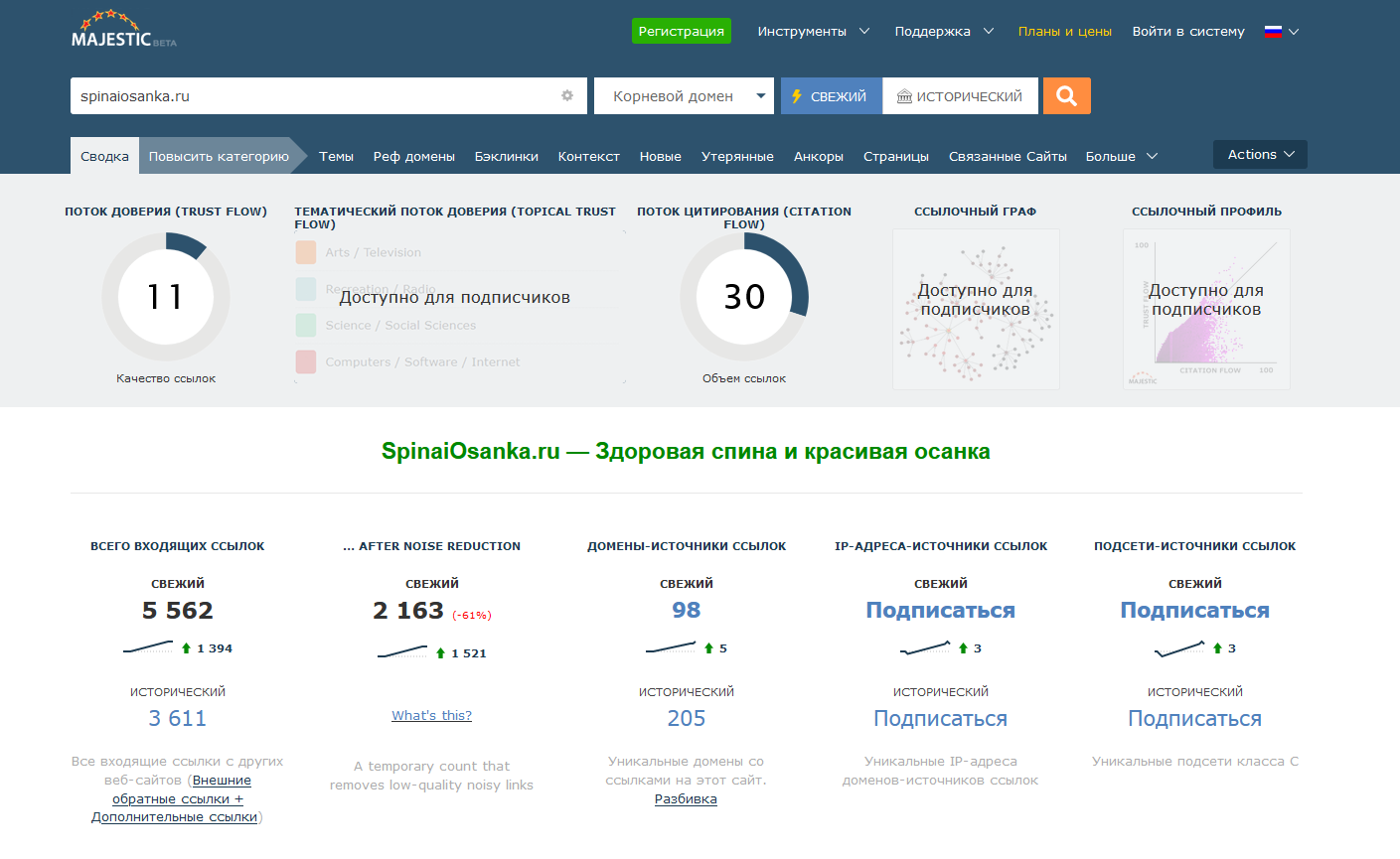This screenshot has width=1400, height=859.
Task: Click Войти в систему link
Action: tap(1188, 32)
